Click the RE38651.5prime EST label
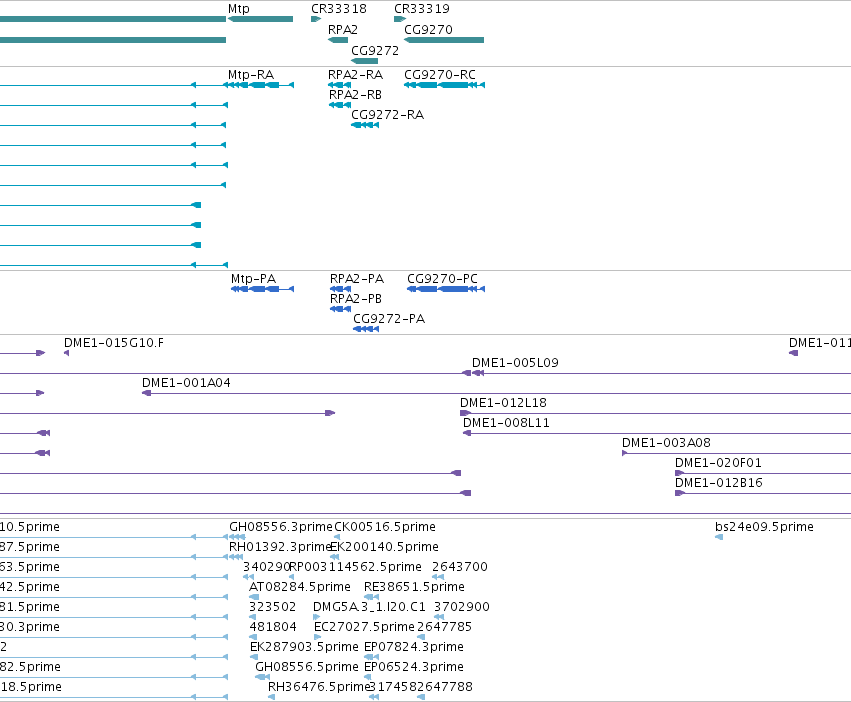The height and width of the screenshot is (702, 851). tap(414, 587)
